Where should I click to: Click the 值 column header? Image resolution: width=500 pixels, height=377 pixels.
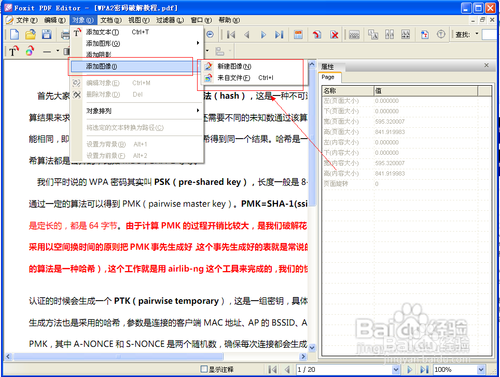425,91
